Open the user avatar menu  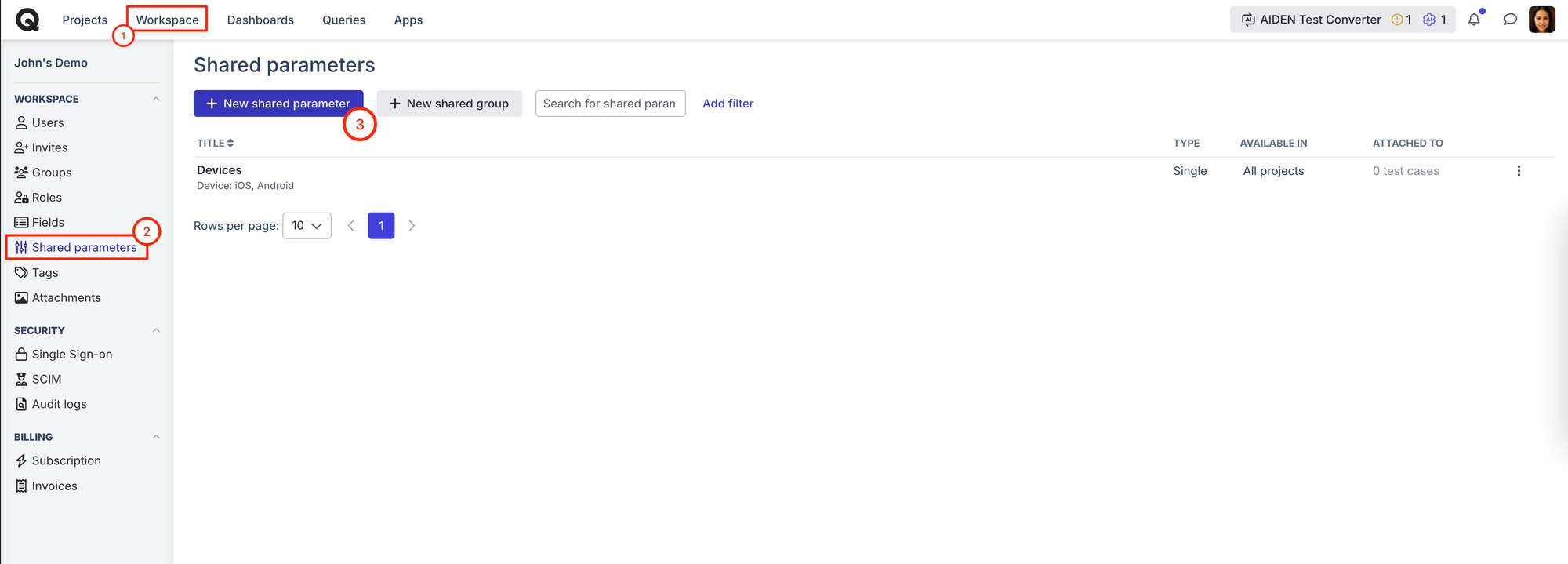[x=1541, y=20]
